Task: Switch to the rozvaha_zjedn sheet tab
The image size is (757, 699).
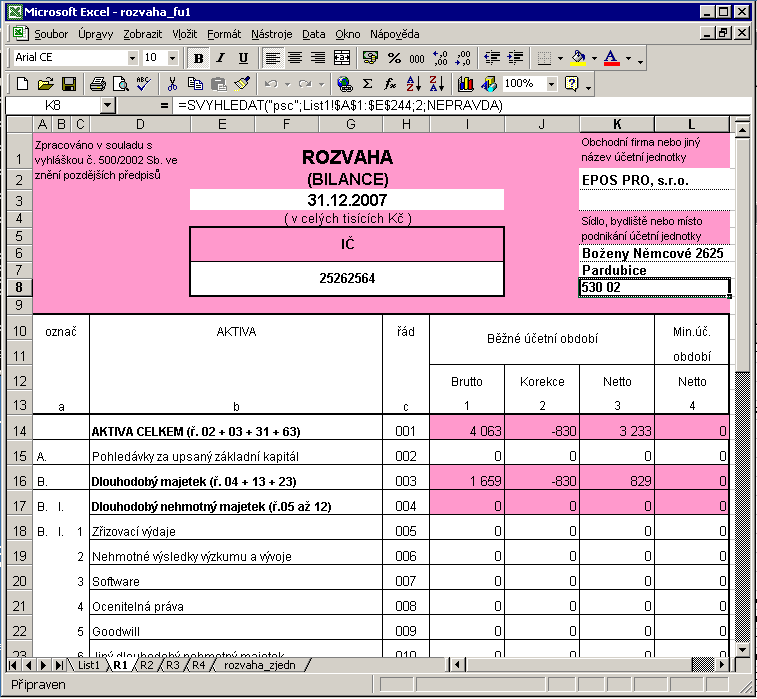Action: 259,664
